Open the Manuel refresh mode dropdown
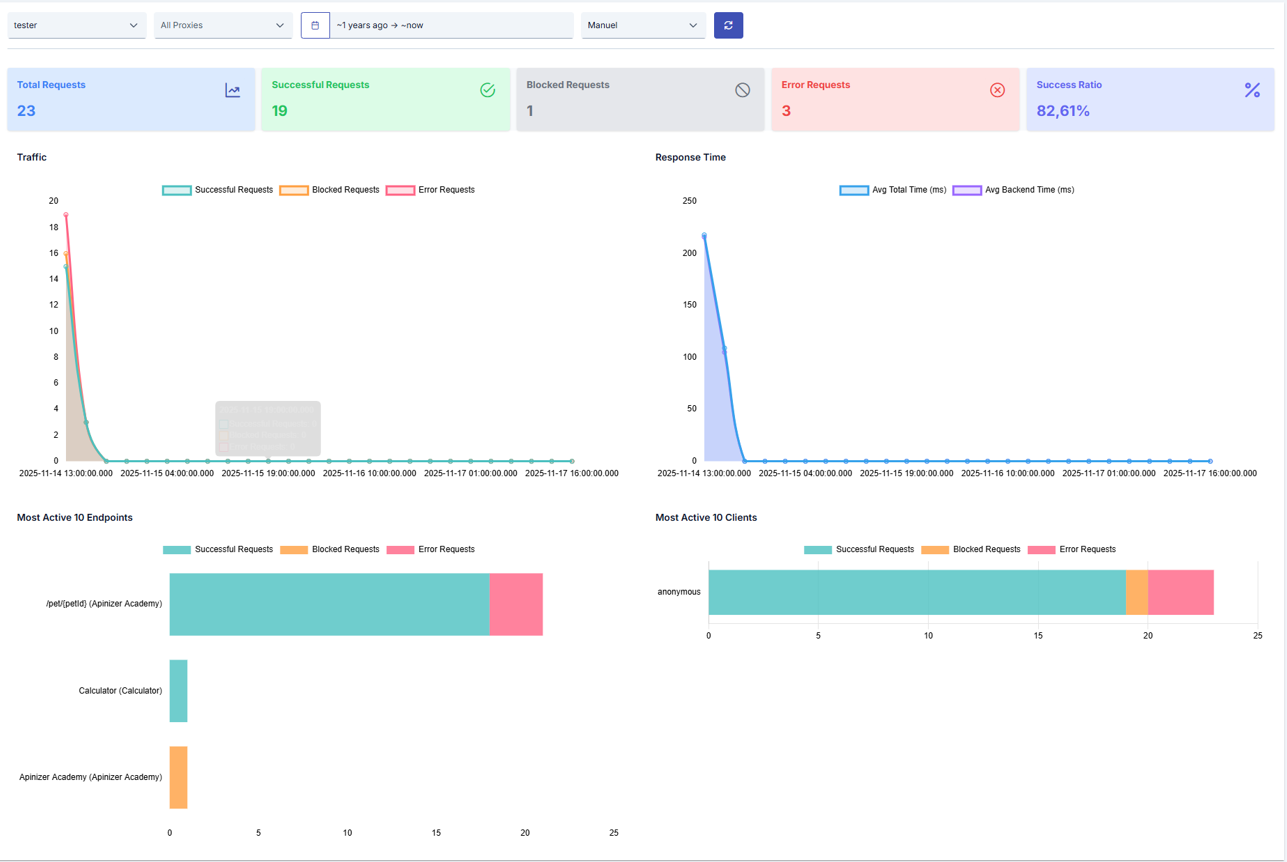 coord(643,26)
